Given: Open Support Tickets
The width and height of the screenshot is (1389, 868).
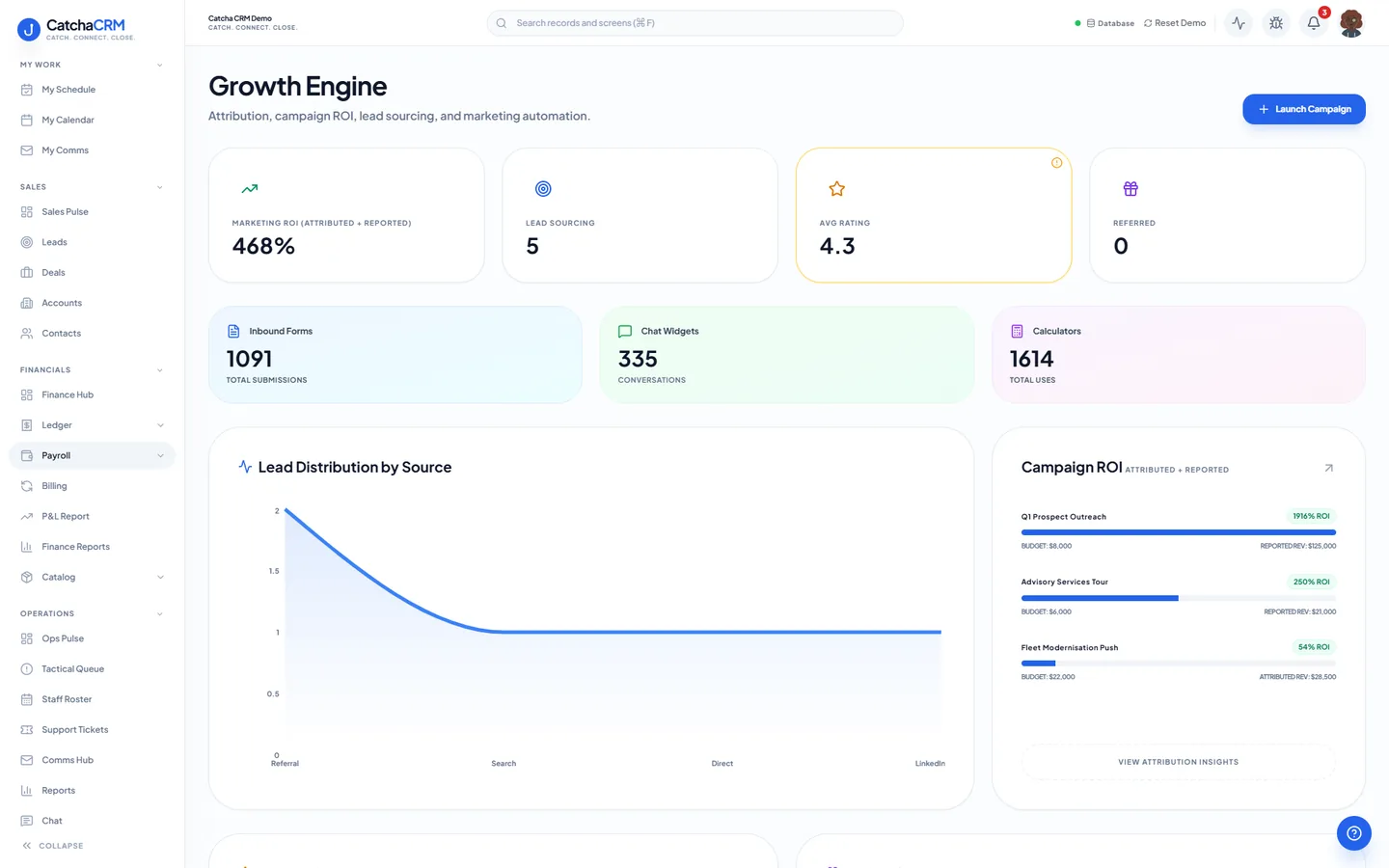Looking at the screenshot, I should [x=92, y=730].
